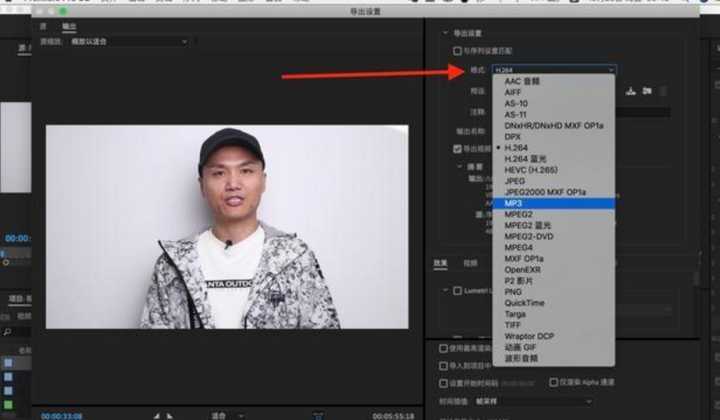Click set out point marker icon
Screen dimensions: 720x420
click(x=169, y=416)
